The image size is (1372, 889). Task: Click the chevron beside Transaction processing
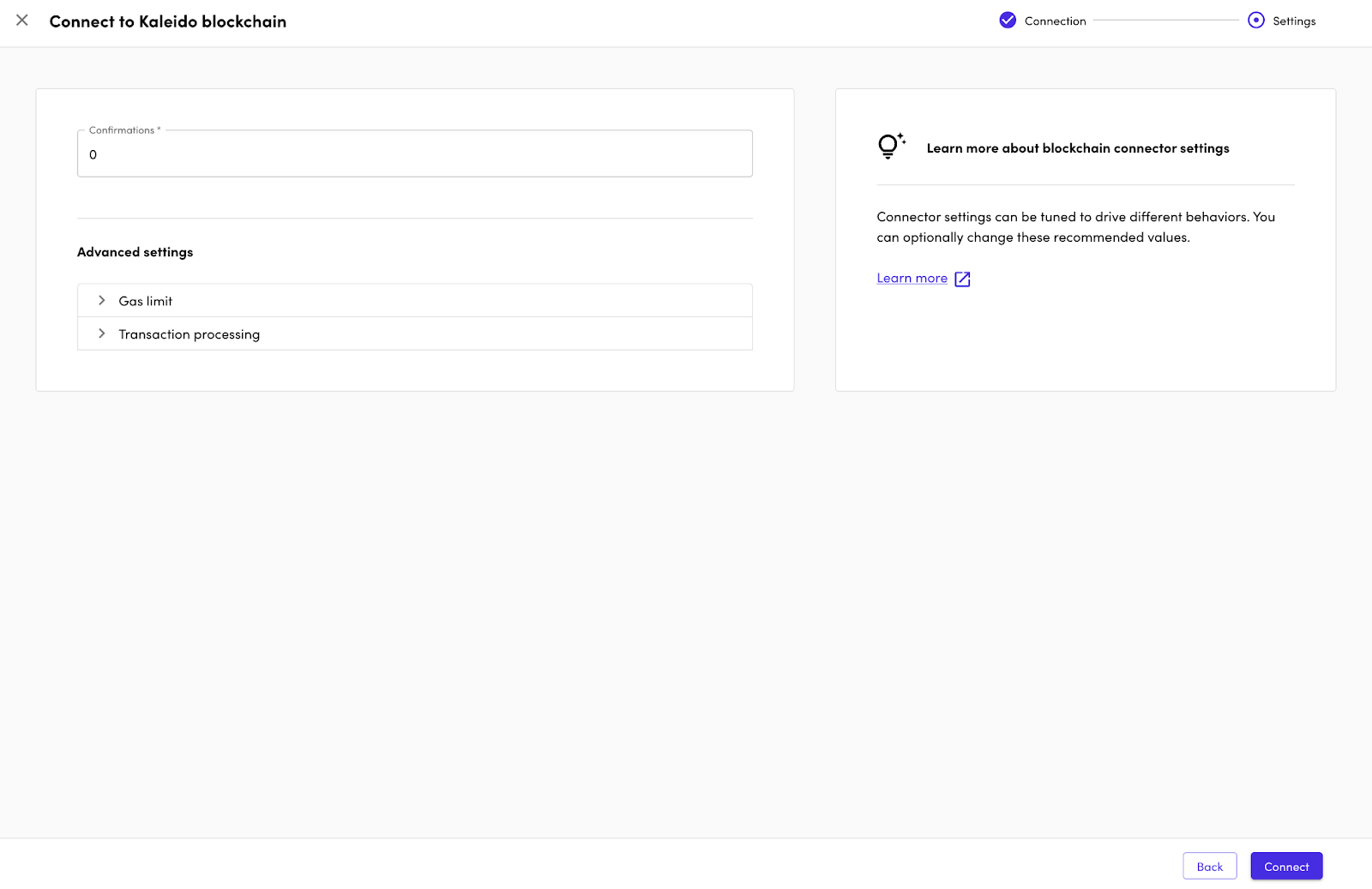pos(101,333)
